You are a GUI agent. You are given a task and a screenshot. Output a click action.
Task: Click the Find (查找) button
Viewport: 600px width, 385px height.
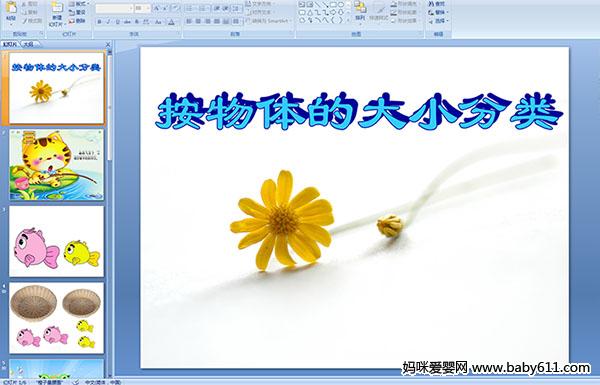(x=437, y=4)
